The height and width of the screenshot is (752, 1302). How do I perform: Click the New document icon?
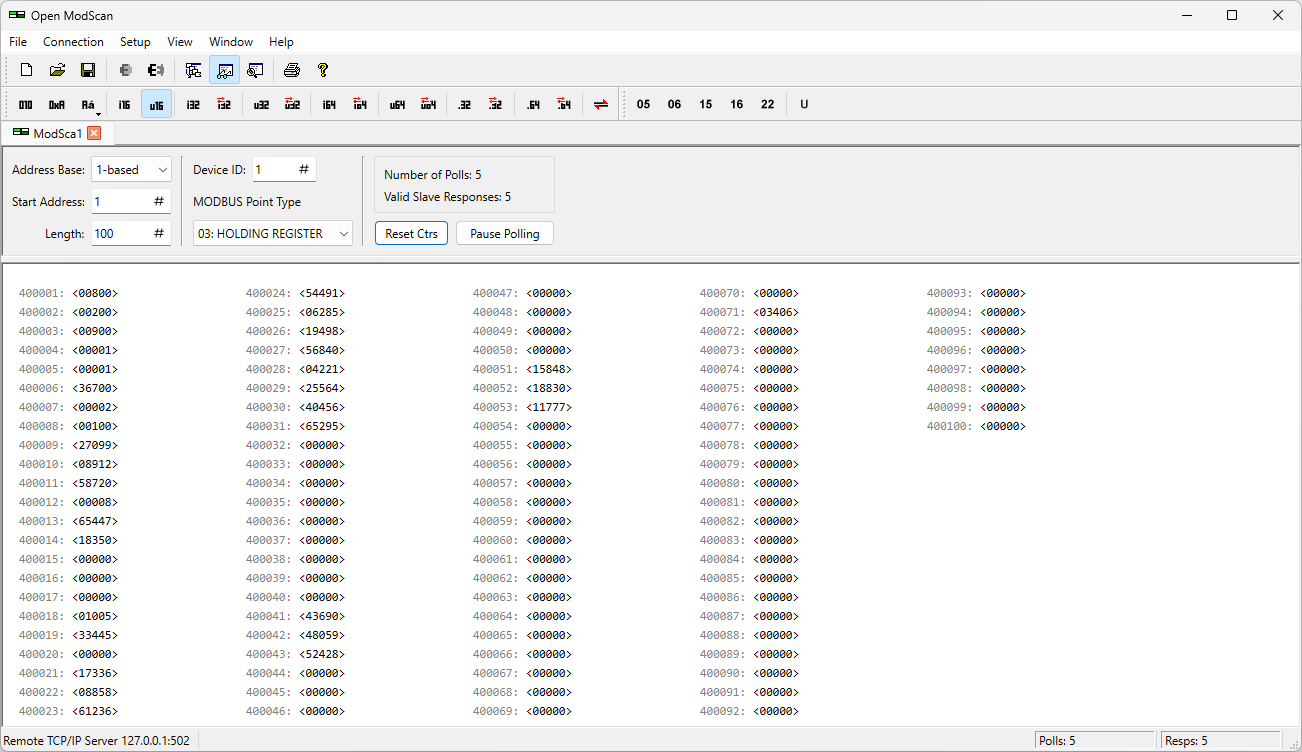tap(27, 70)
